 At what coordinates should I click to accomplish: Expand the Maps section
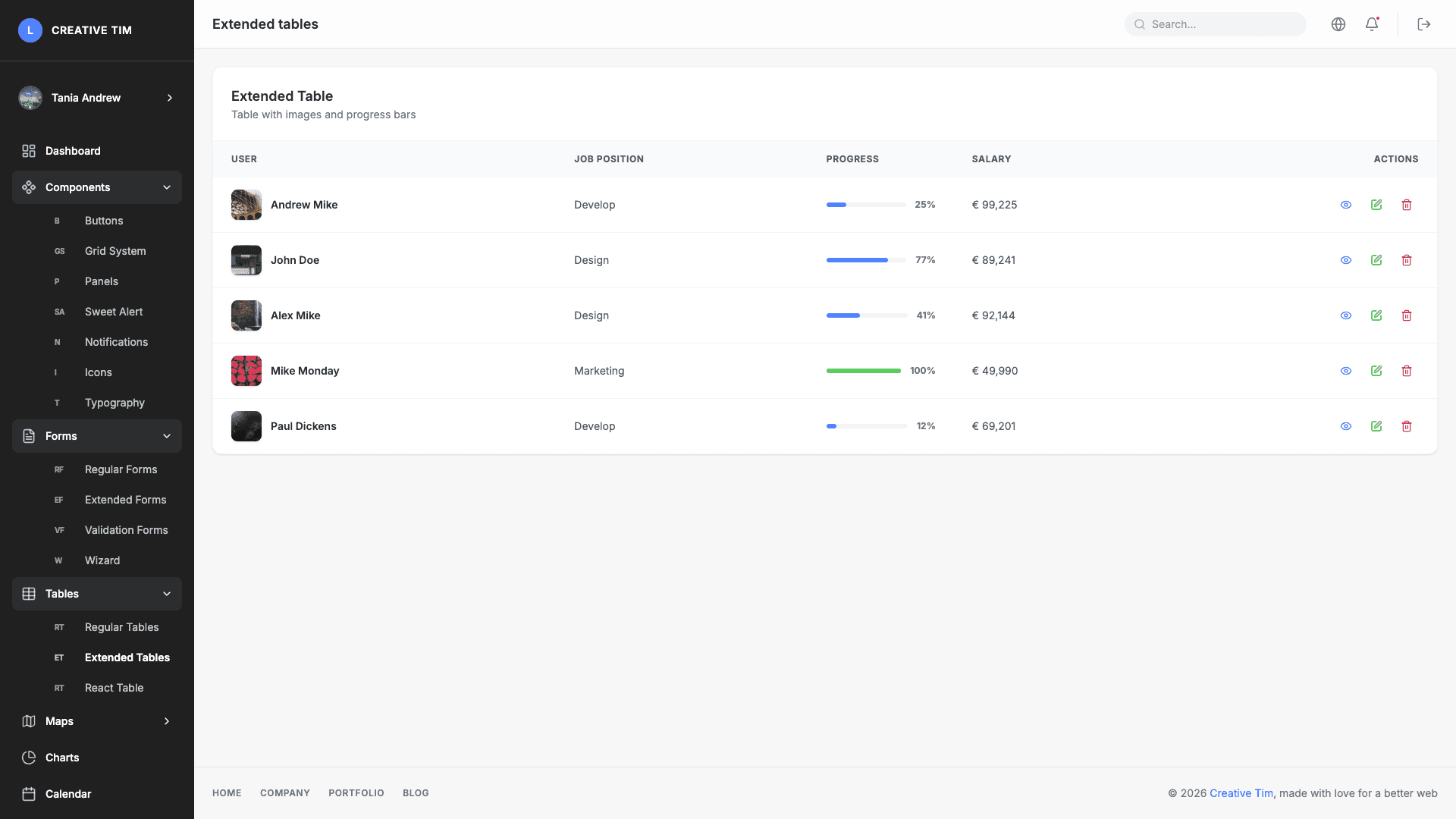click(x=167, y=720)
